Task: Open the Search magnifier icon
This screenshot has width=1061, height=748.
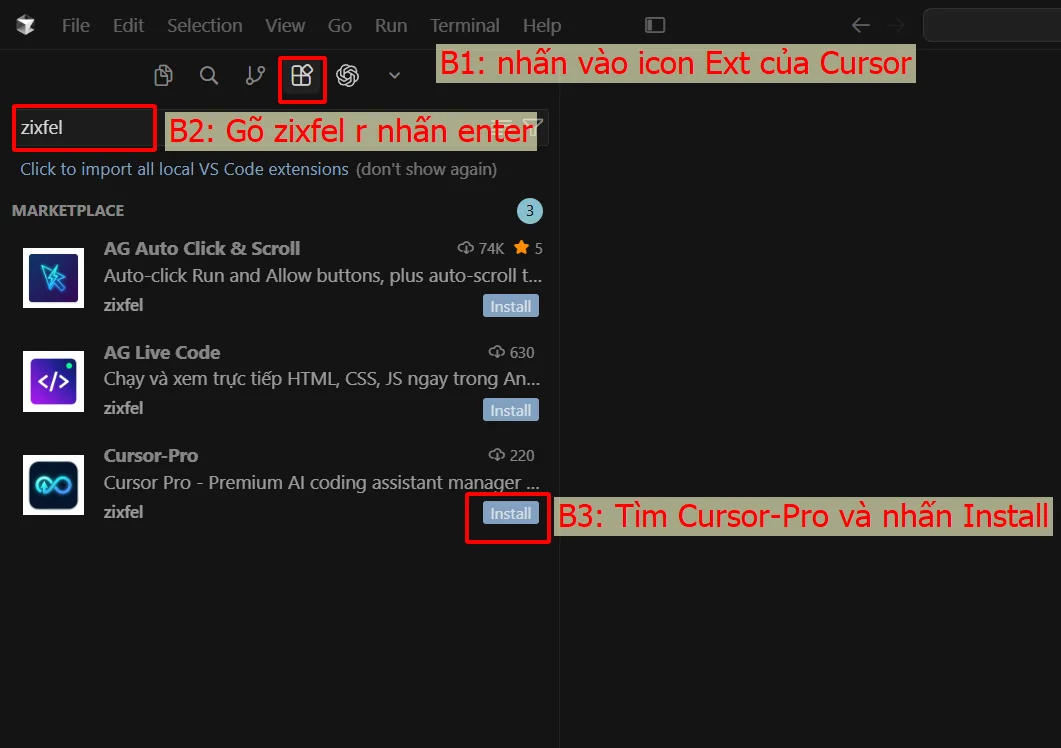Action: point(209,75)
